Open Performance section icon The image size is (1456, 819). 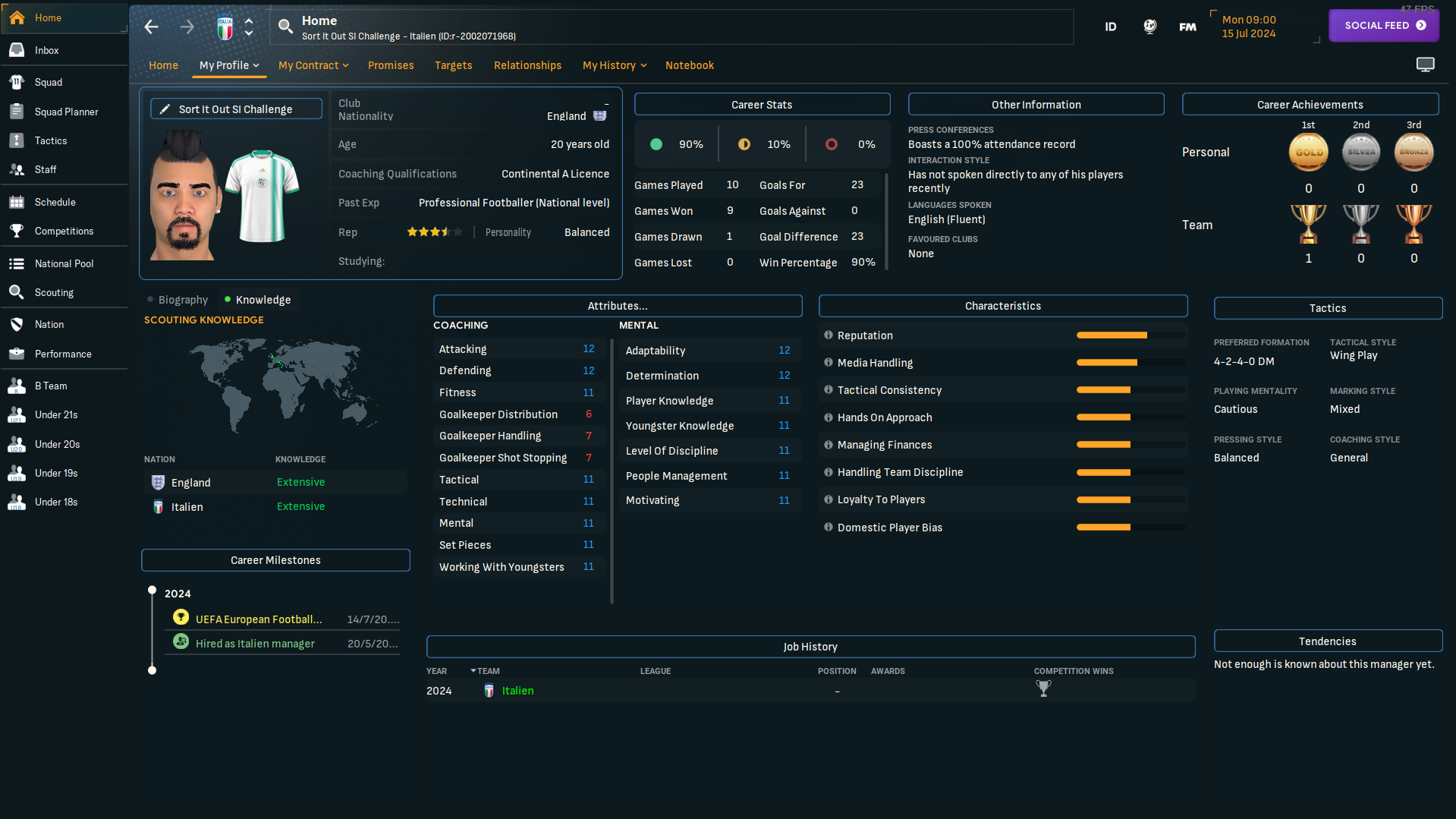(x=17, y=354)
